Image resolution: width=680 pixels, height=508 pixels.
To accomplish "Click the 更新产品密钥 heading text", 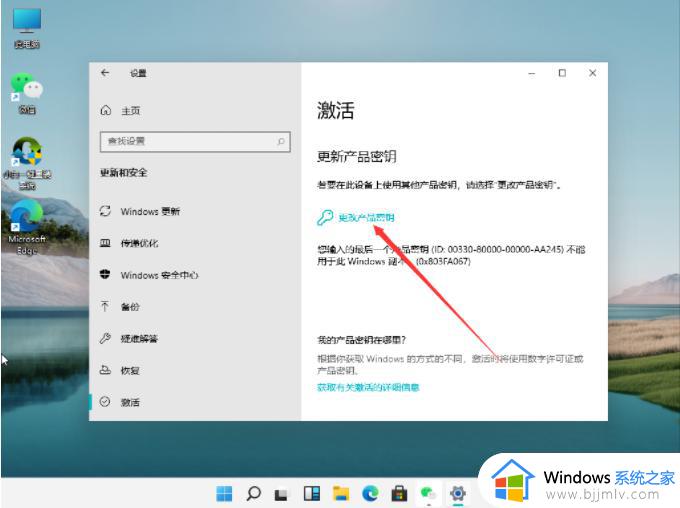I will click(356, 156).
